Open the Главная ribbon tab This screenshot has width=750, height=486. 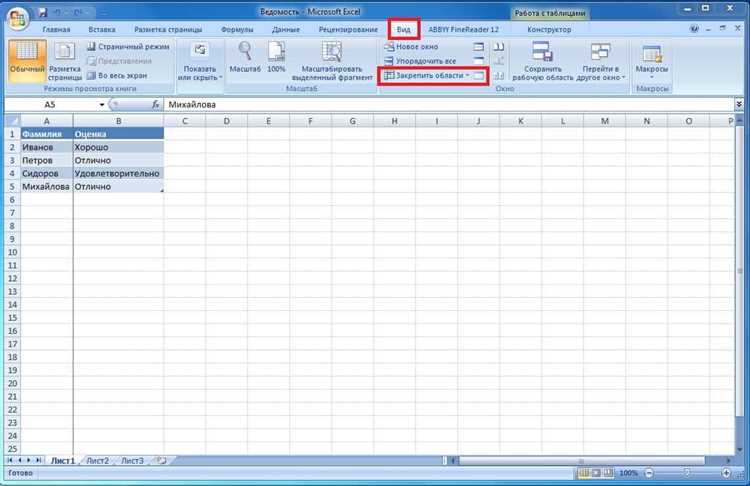(x=56, y=30)
